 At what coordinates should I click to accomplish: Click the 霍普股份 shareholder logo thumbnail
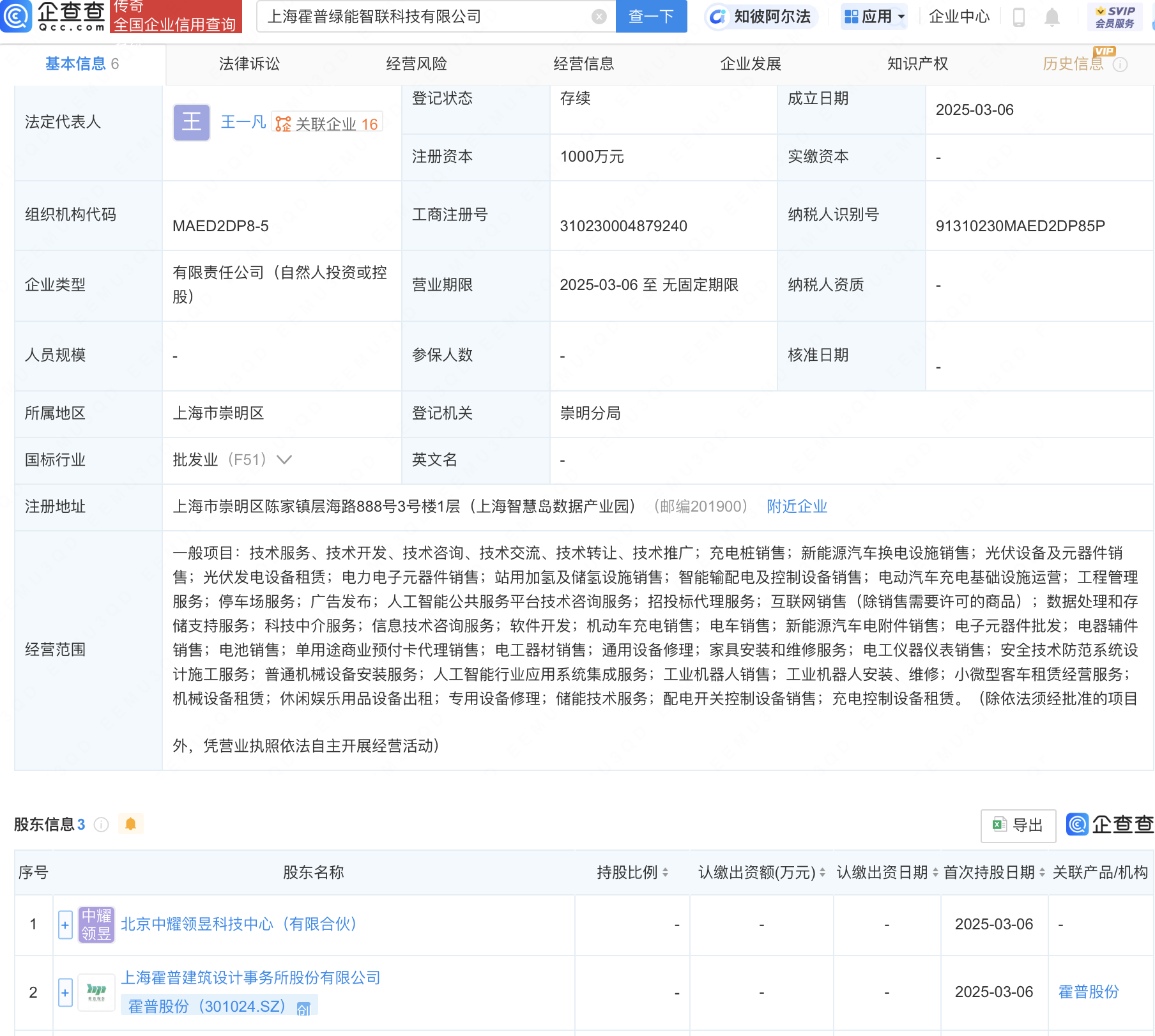point(96,992)
